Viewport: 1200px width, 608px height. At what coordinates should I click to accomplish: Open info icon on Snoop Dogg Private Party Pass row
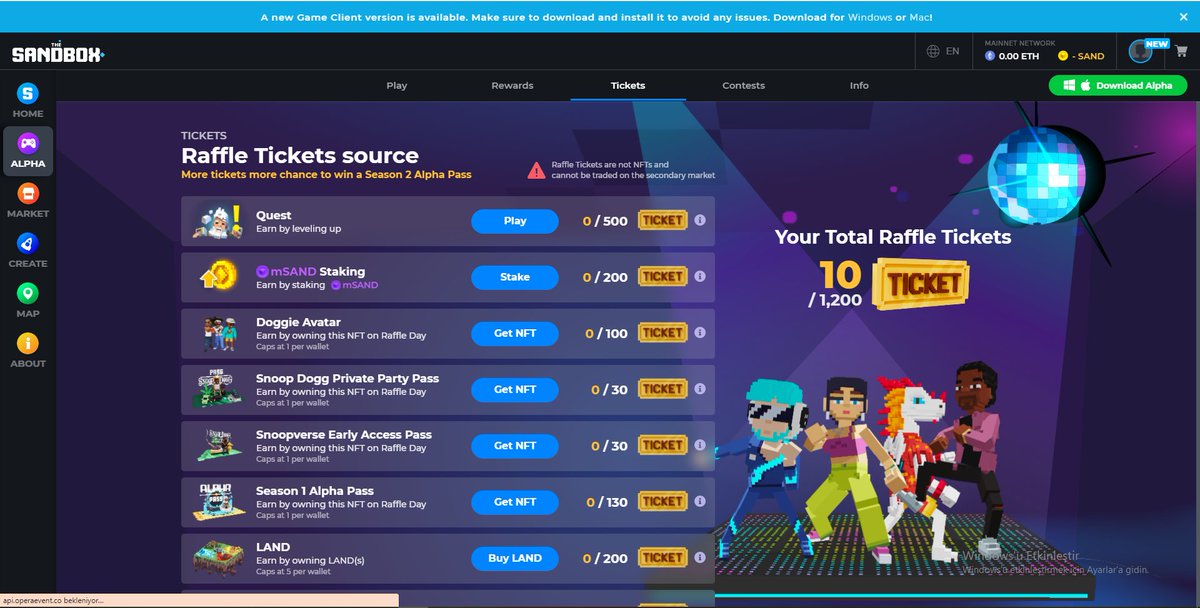click(x=700, y=388)
